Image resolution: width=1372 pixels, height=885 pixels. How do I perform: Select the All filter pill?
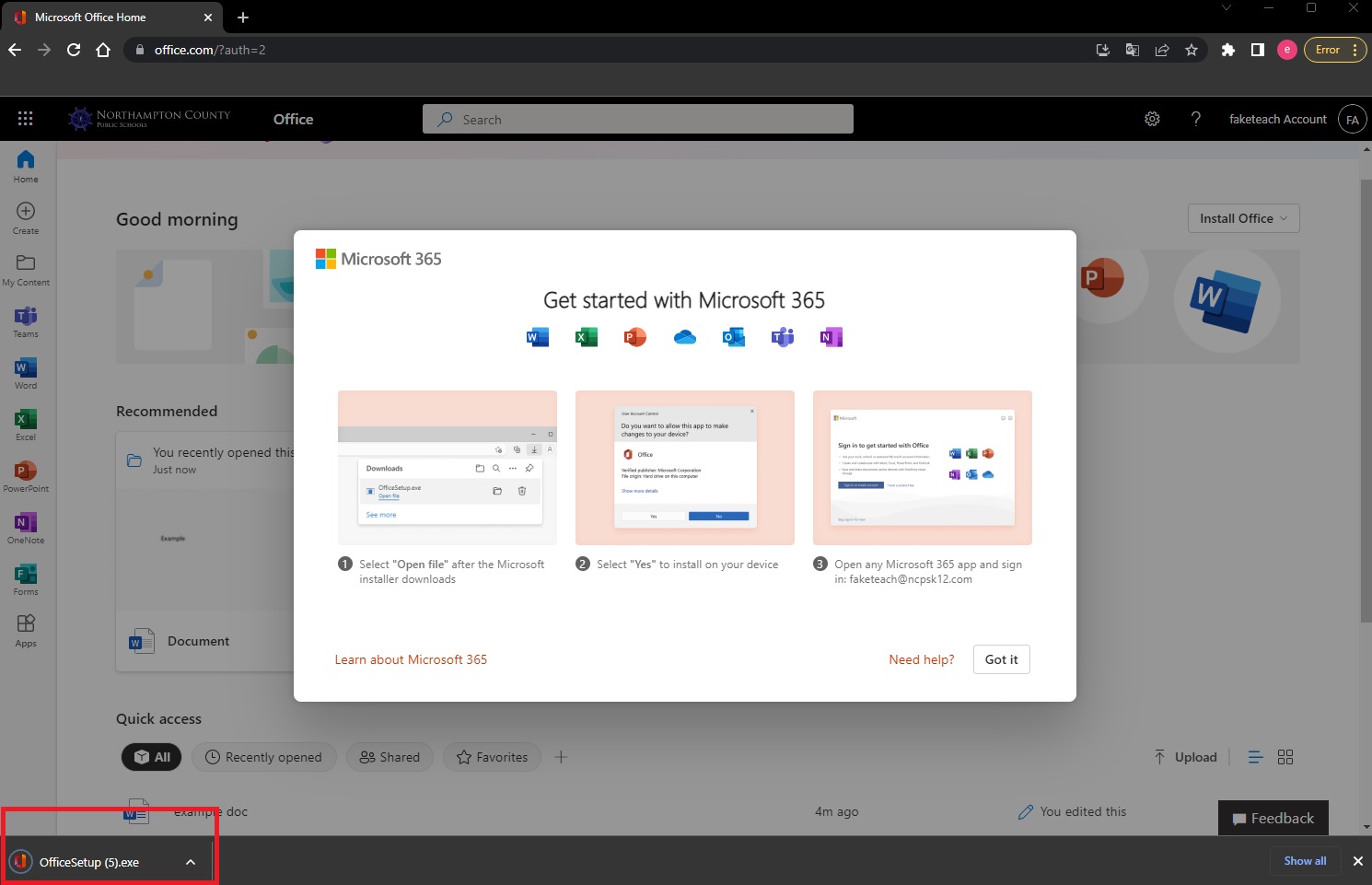152,757
